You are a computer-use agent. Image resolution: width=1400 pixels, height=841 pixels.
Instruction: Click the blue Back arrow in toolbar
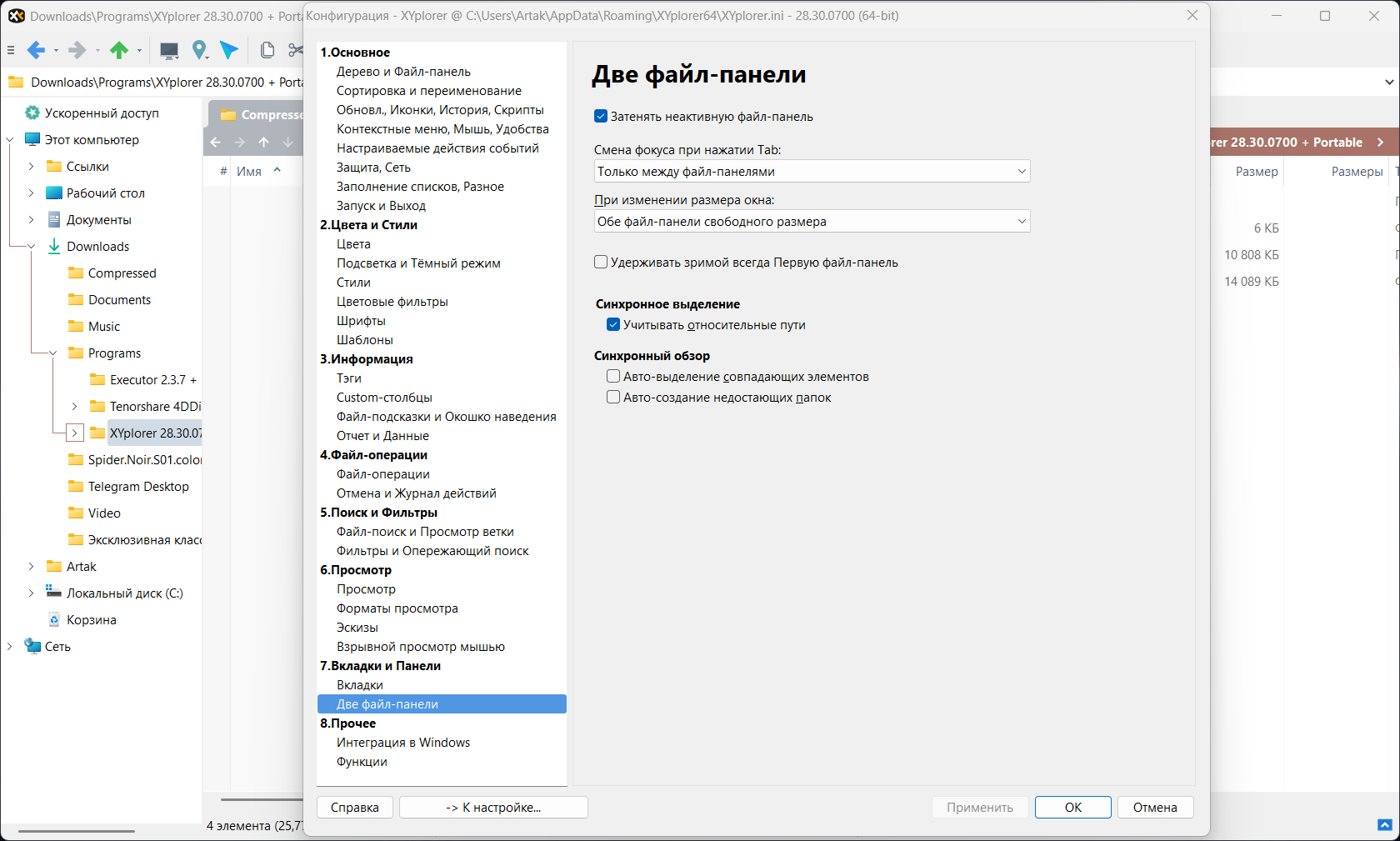tap(36, 50)
